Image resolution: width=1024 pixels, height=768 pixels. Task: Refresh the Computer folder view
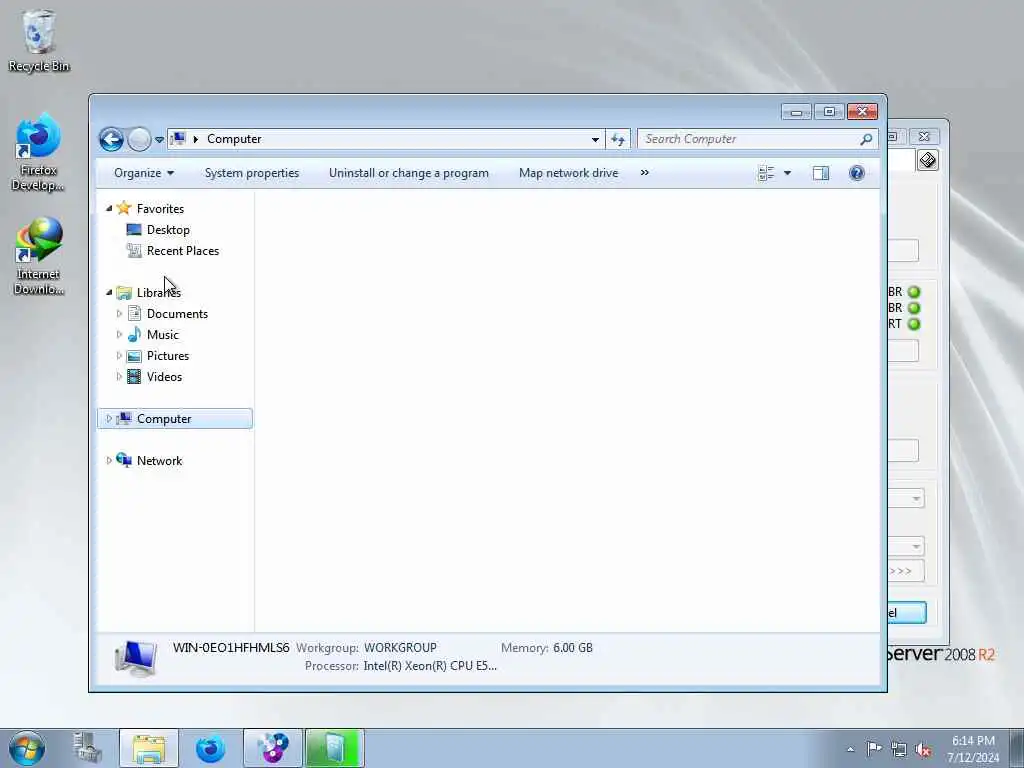[618, 139]
